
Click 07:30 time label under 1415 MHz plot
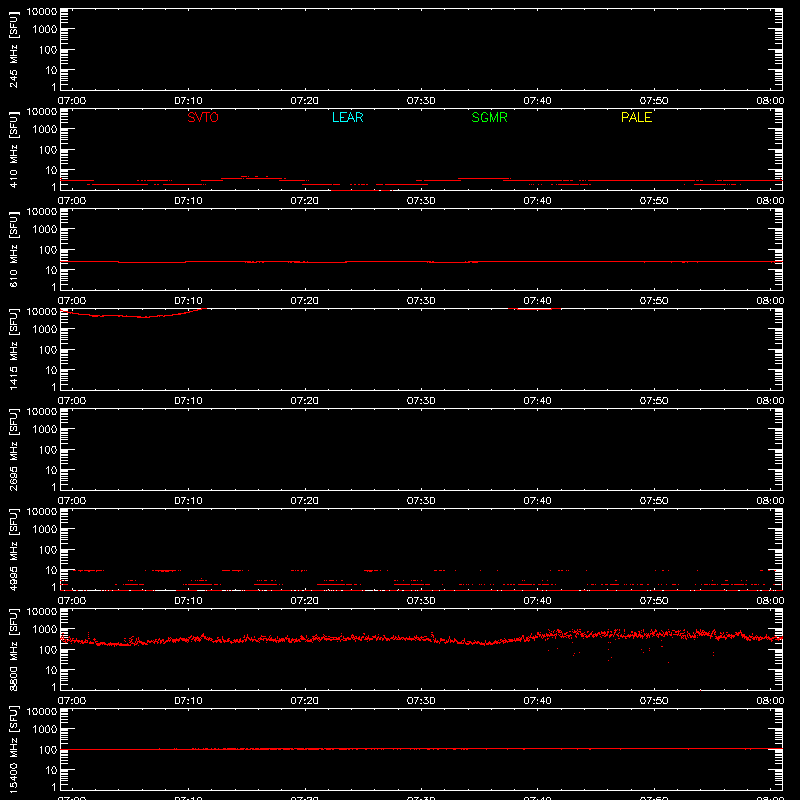point(421,401)
